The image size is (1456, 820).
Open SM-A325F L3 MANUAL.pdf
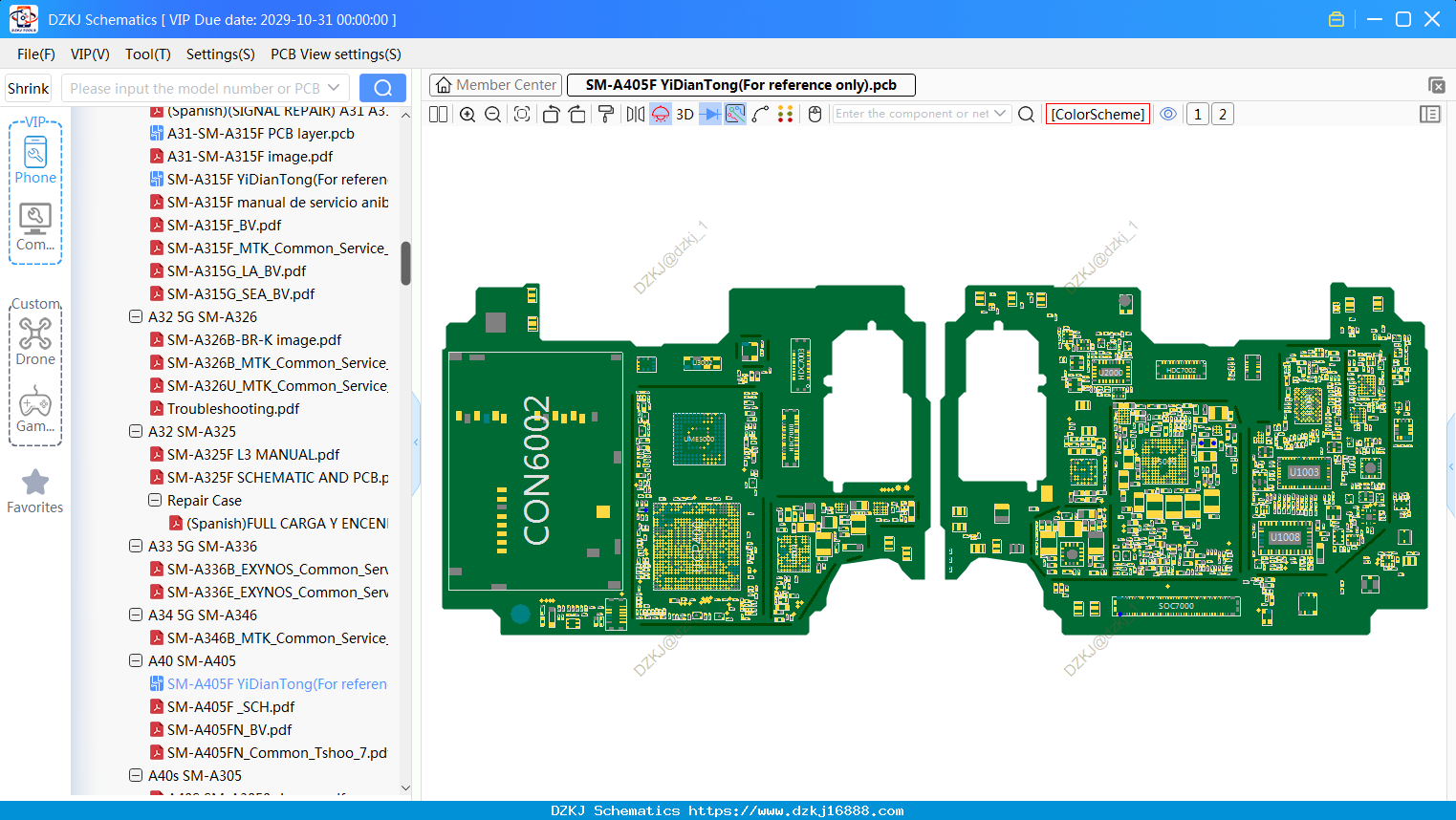[x=253, y=454]
